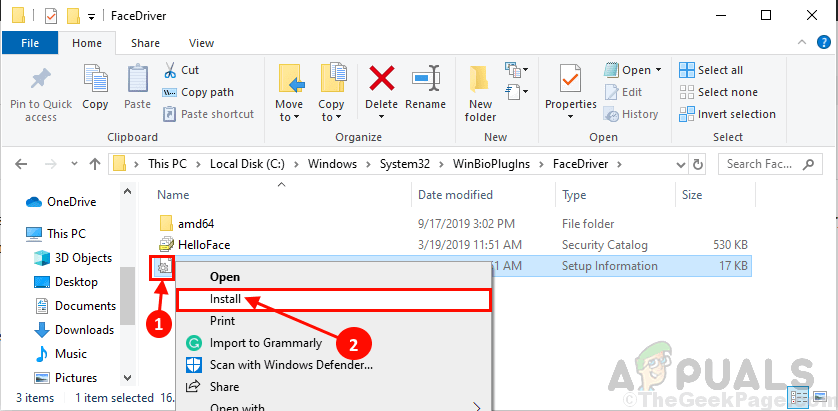Expand Properties dropdown arrow
Image resolution: width=838 pixels, height=411 pixels.
click(x=571, y=117)
